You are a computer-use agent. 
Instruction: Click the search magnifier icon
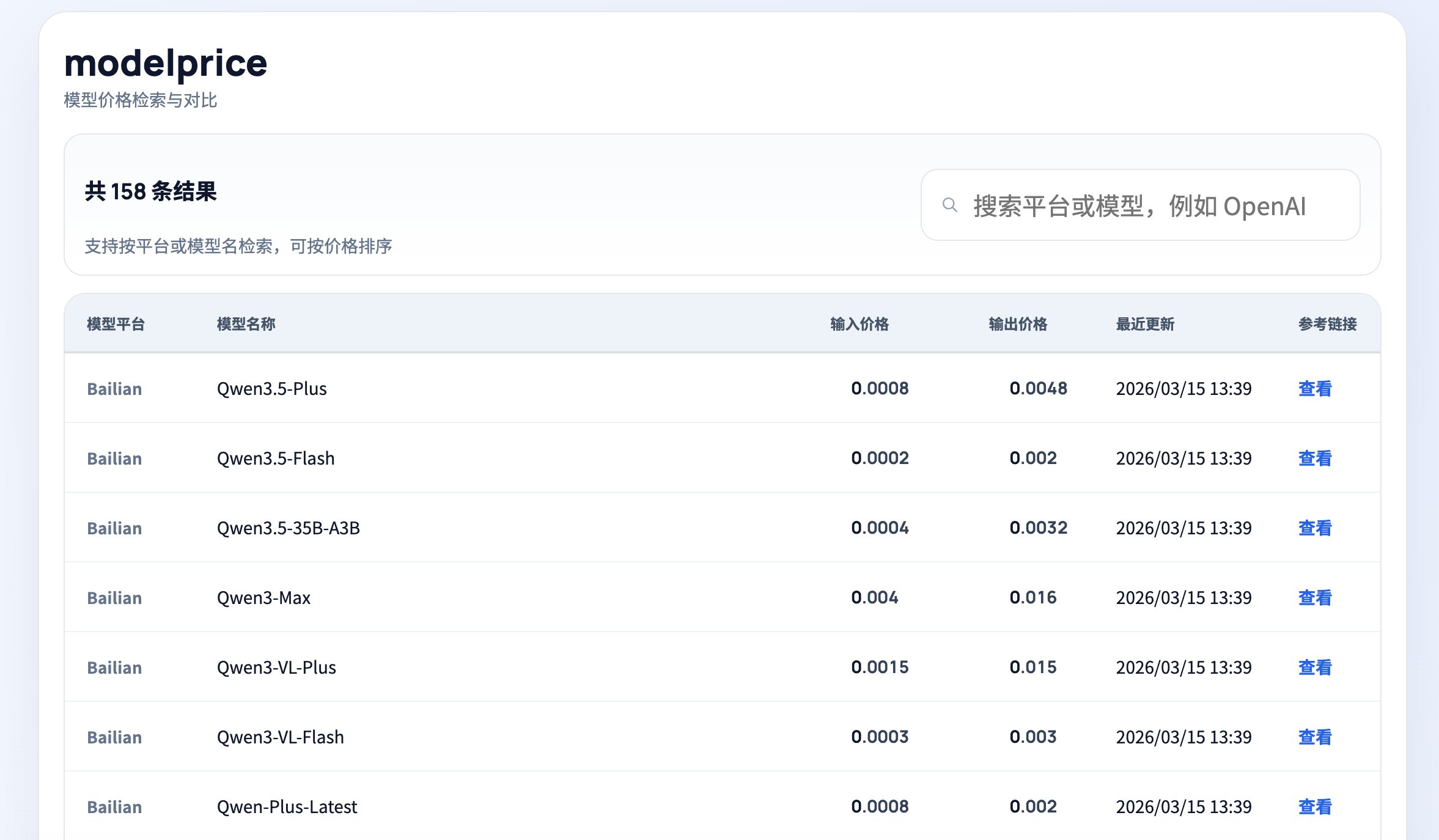coord(949,205)
